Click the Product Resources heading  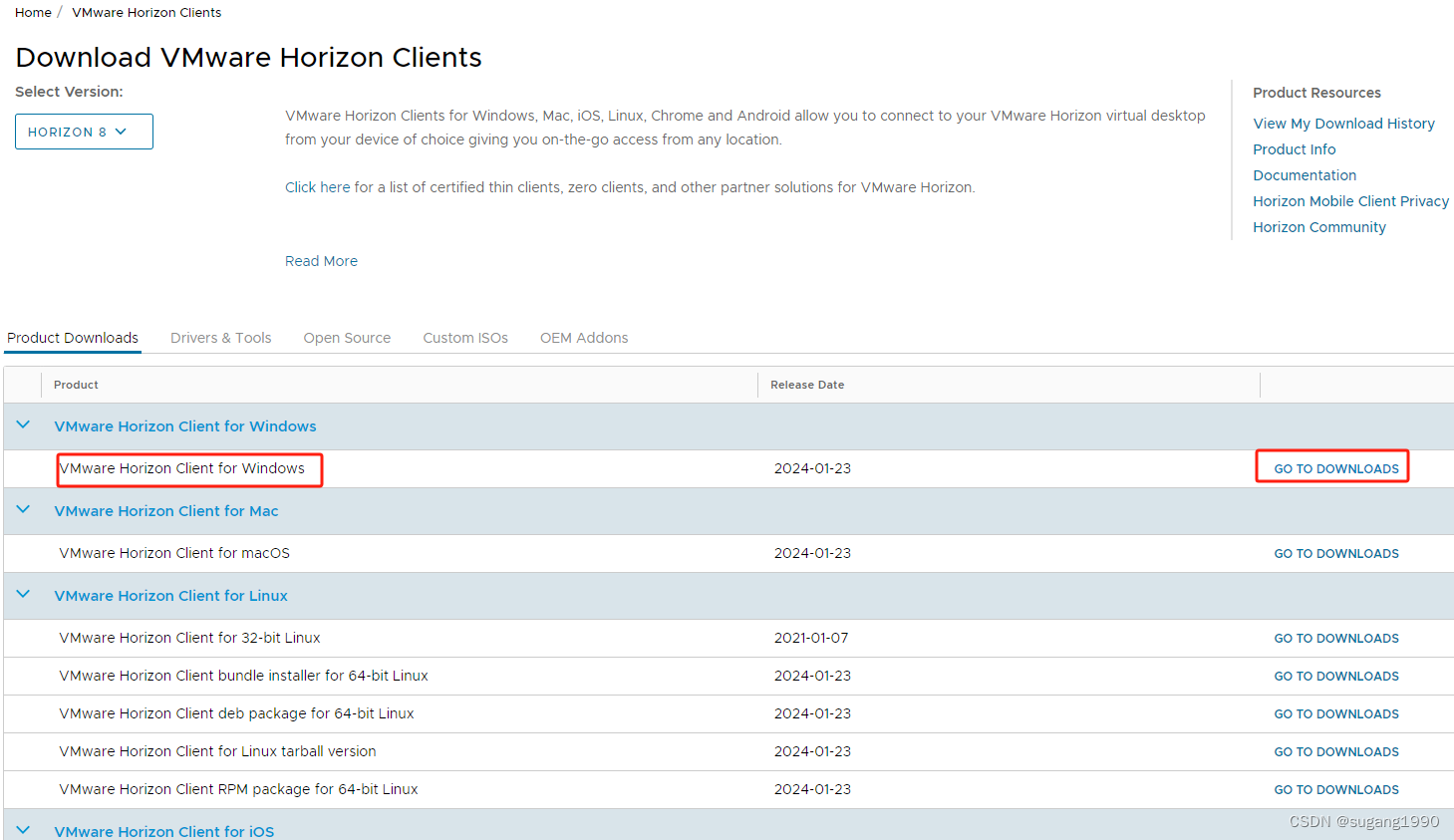point(1316,93)
